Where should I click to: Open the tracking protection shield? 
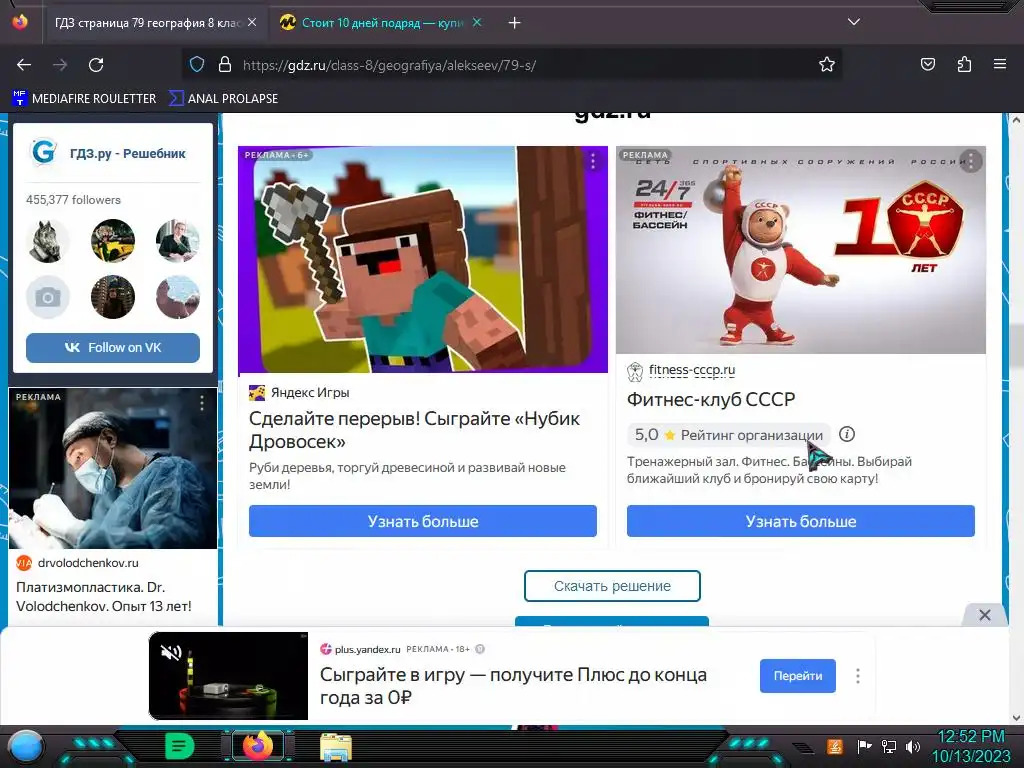tap(197, 65)
